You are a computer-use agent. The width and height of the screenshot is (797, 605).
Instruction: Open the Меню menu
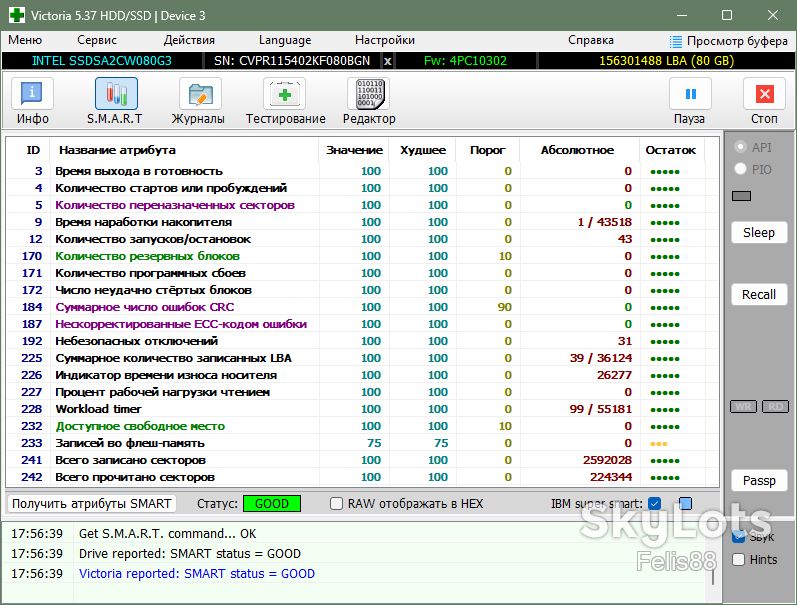(x=25, y=40)
